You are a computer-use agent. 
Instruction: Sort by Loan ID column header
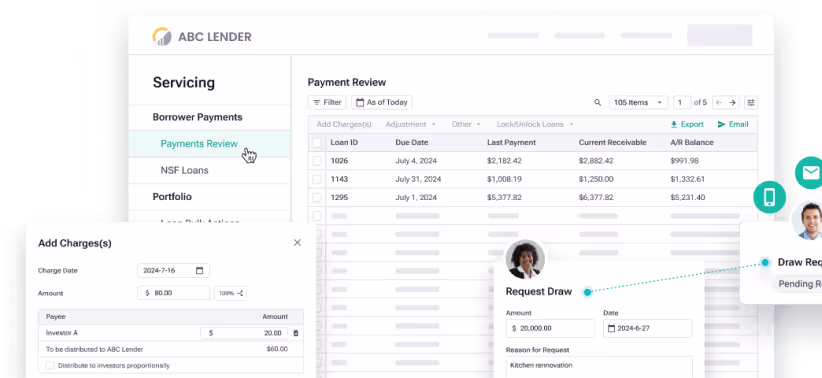(344, 143)
